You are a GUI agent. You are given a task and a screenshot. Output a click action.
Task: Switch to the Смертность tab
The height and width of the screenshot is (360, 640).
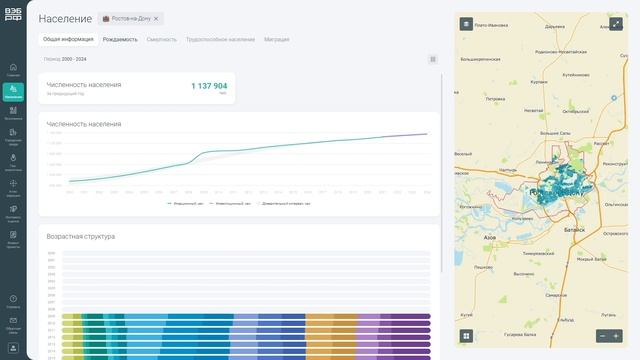pos(162,40)
